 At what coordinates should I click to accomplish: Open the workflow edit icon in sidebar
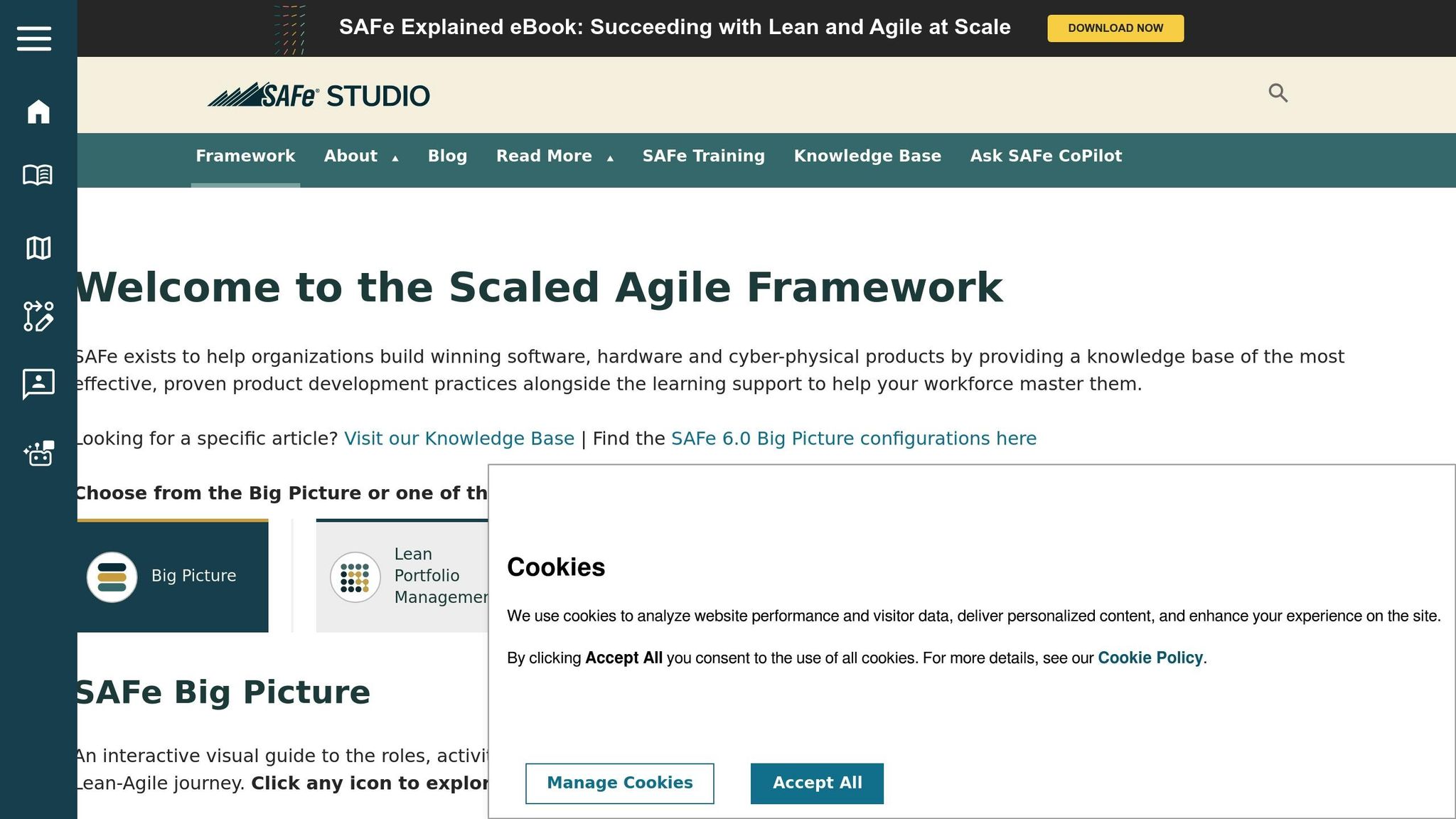point(38,316)
